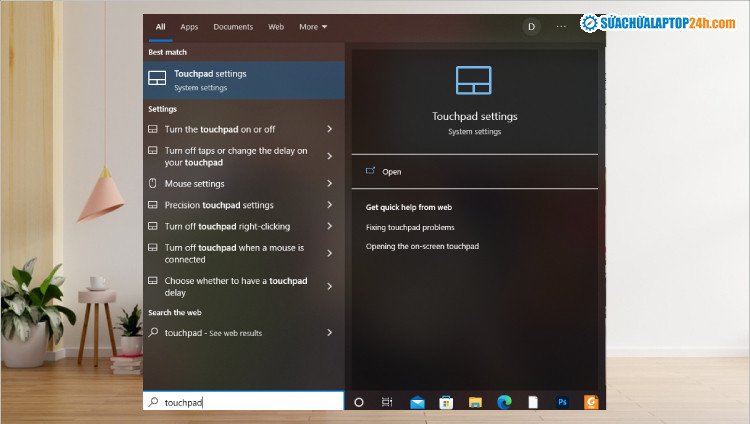Viewport: 750px width, 424px height.
Task: Expand arrow next to Mouse settings
Action: (330, 183)
